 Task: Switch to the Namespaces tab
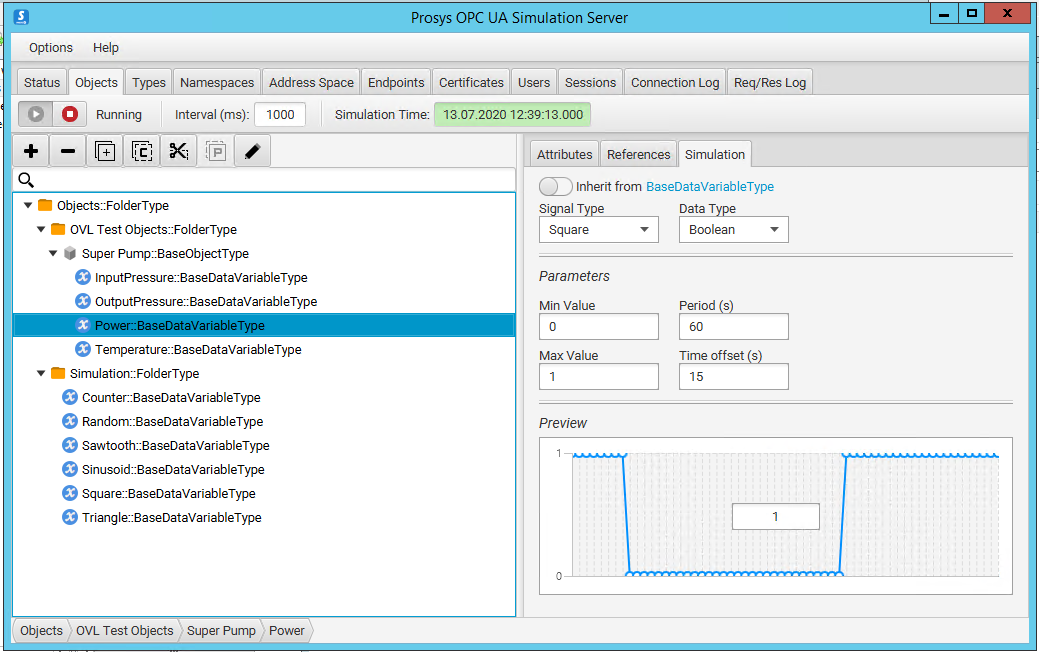coord(217,82)
